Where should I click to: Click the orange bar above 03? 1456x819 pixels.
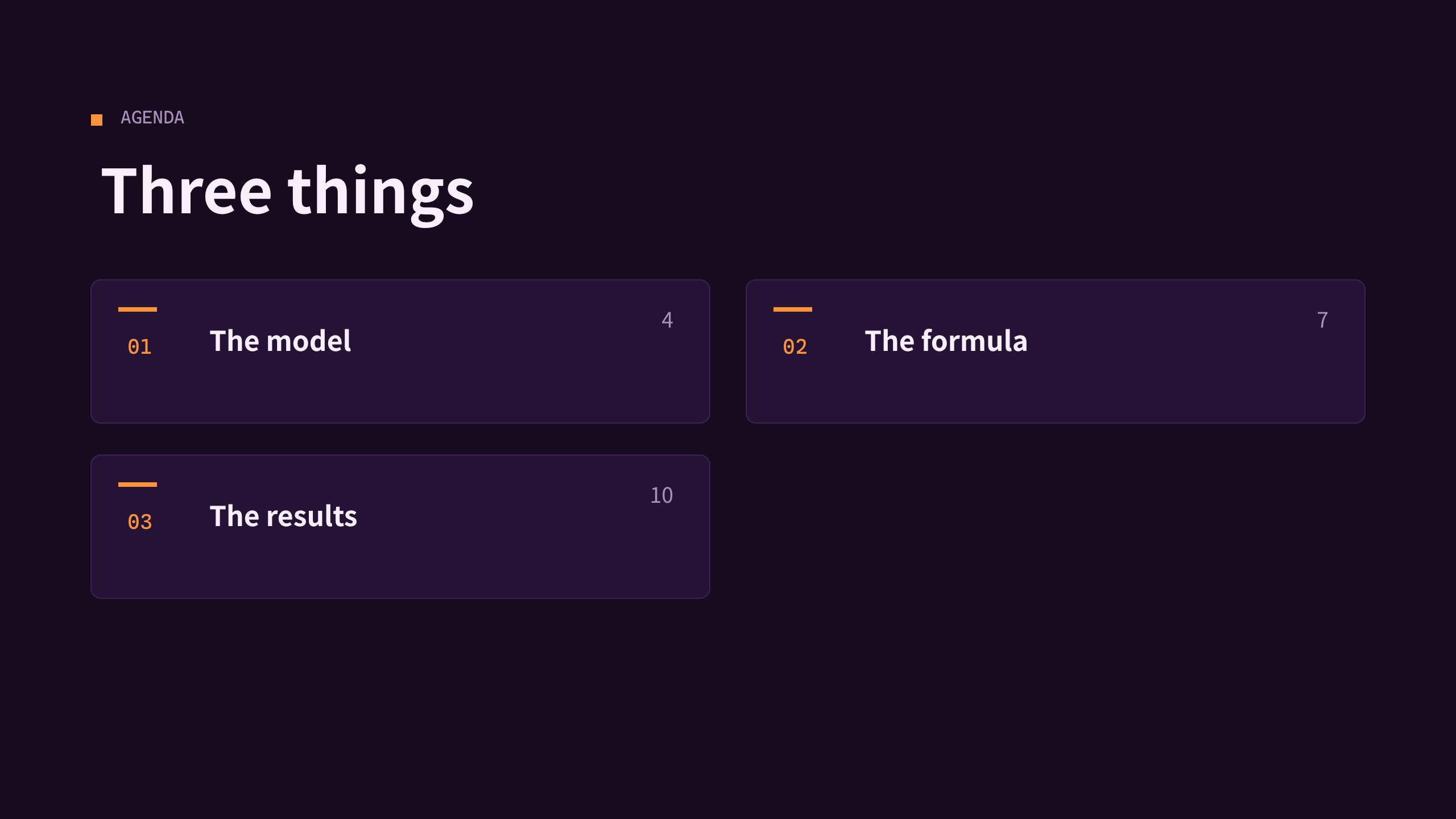click(138, 485)
